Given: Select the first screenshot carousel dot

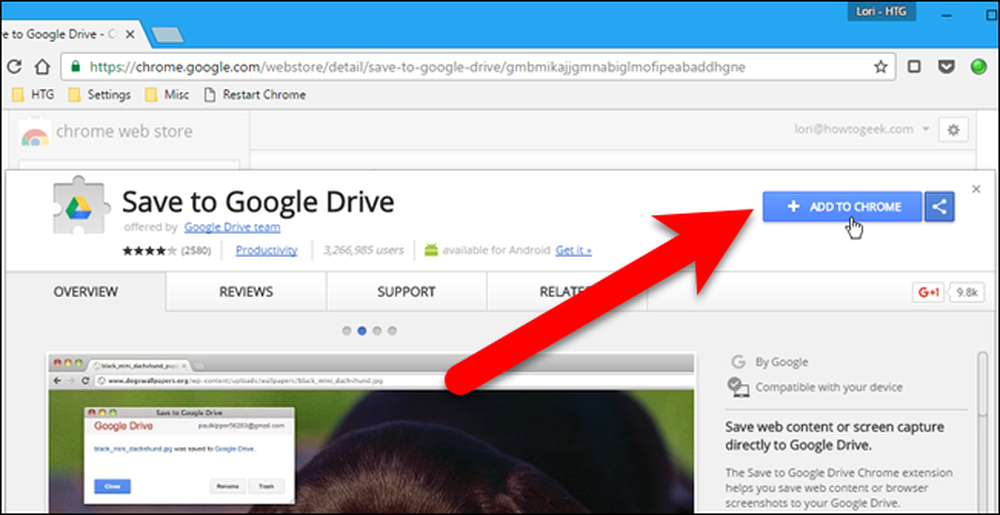Looking at the screenshot, I should point(346,331).
